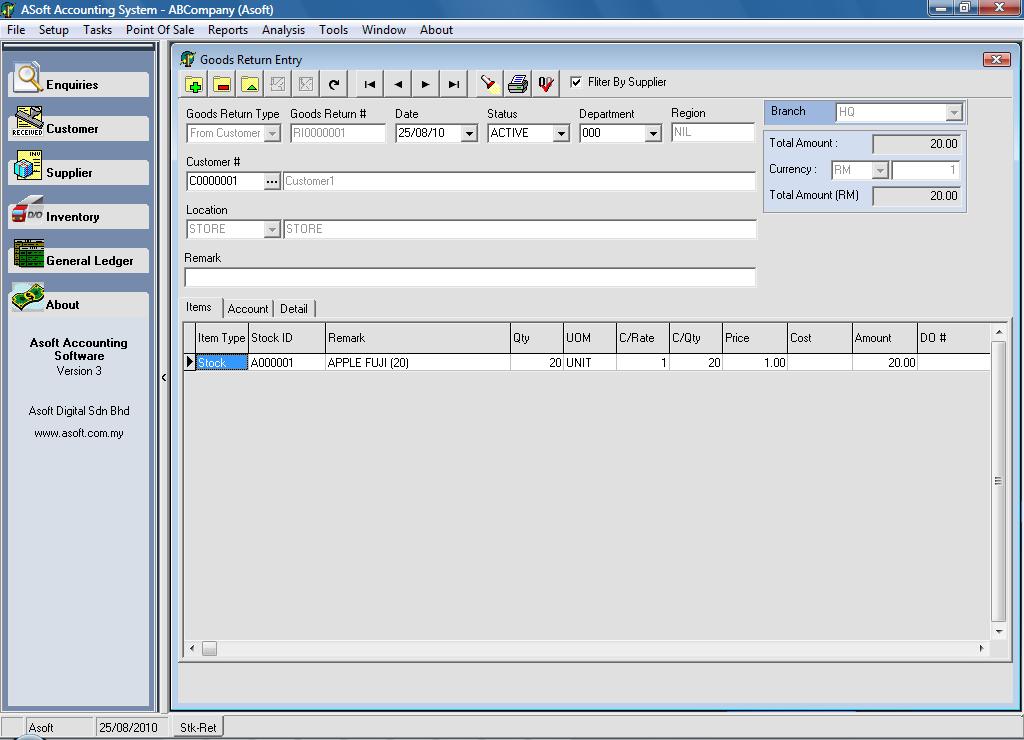Image resolution: width=1024 pixels, height=740 pixels.
Task: Click the currency rate field
Action: click(x=925, y=170)
